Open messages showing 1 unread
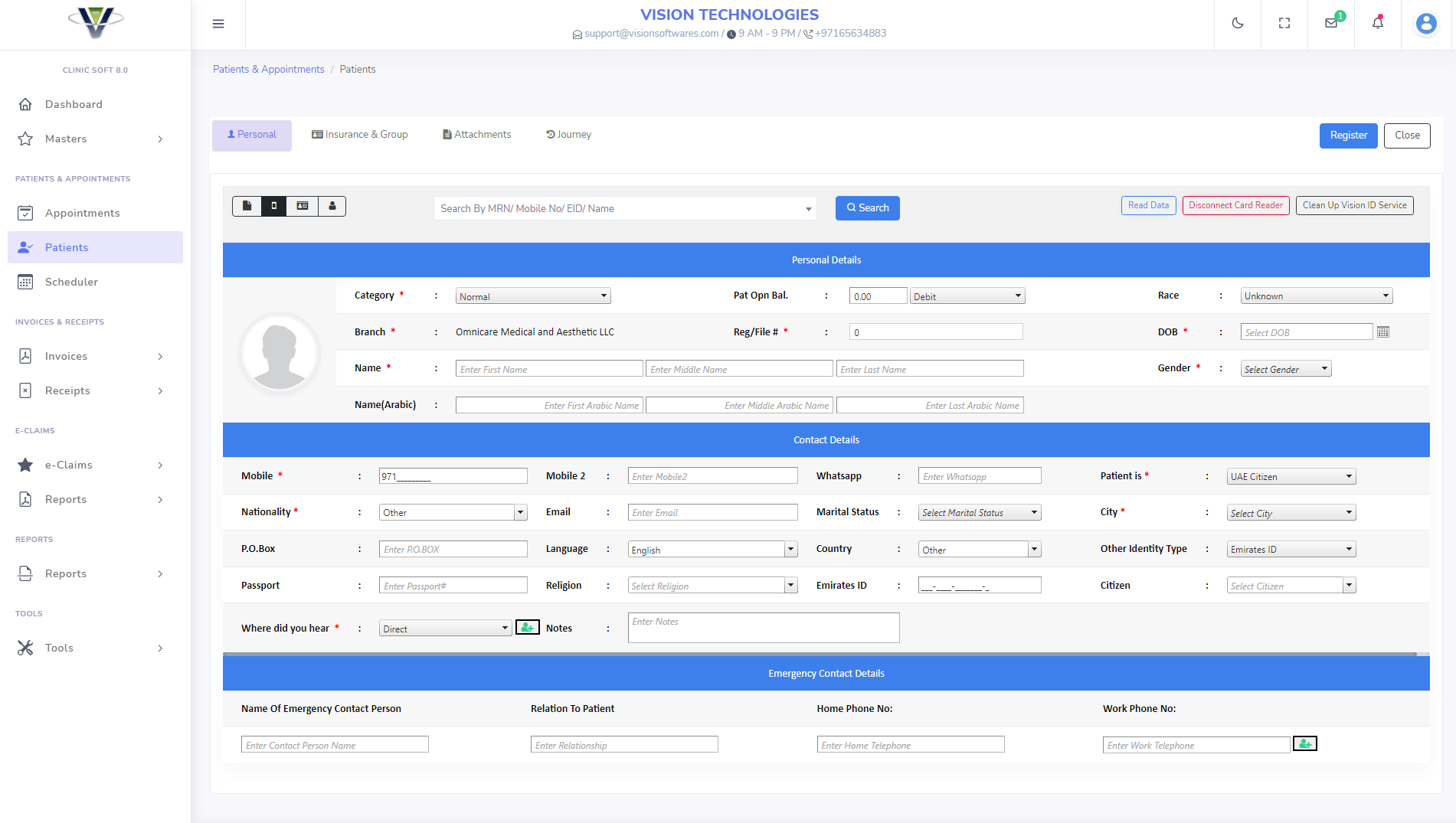Viewport: 1456px width, 823px height. [1330, 23]
